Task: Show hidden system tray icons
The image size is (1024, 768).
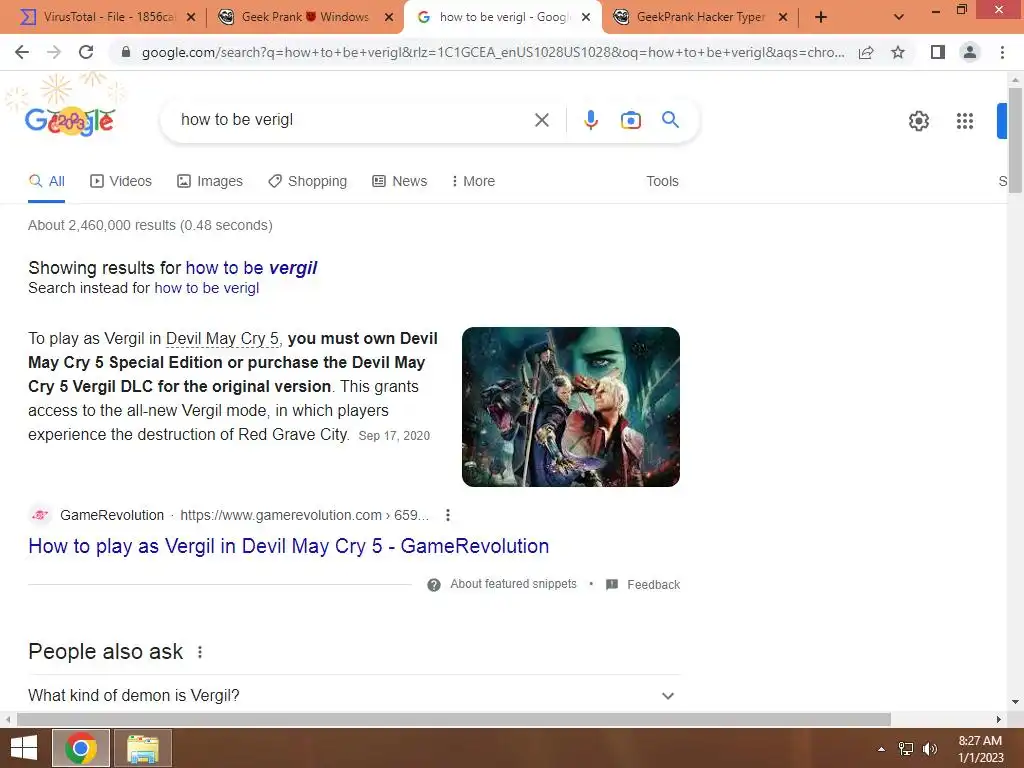Action: point(881,749)
